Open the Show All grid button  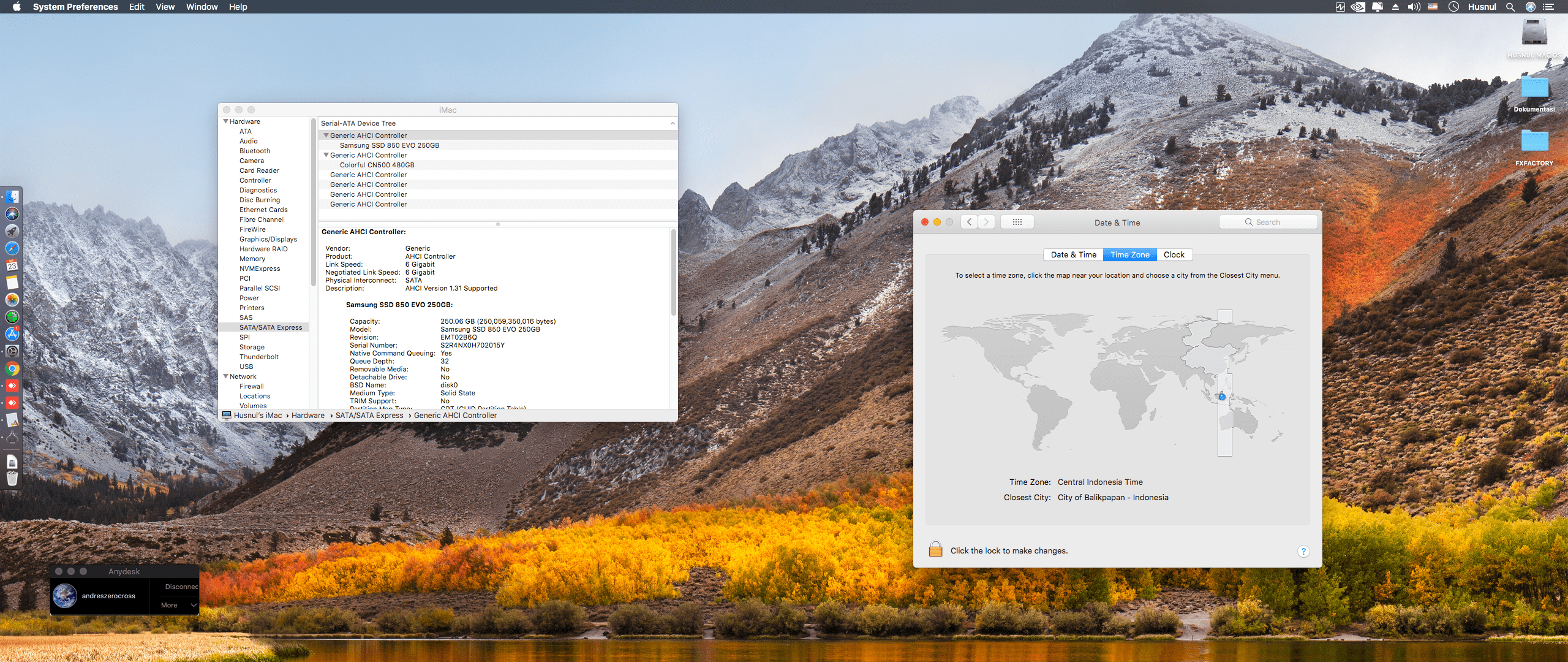tap(1017, 222)
